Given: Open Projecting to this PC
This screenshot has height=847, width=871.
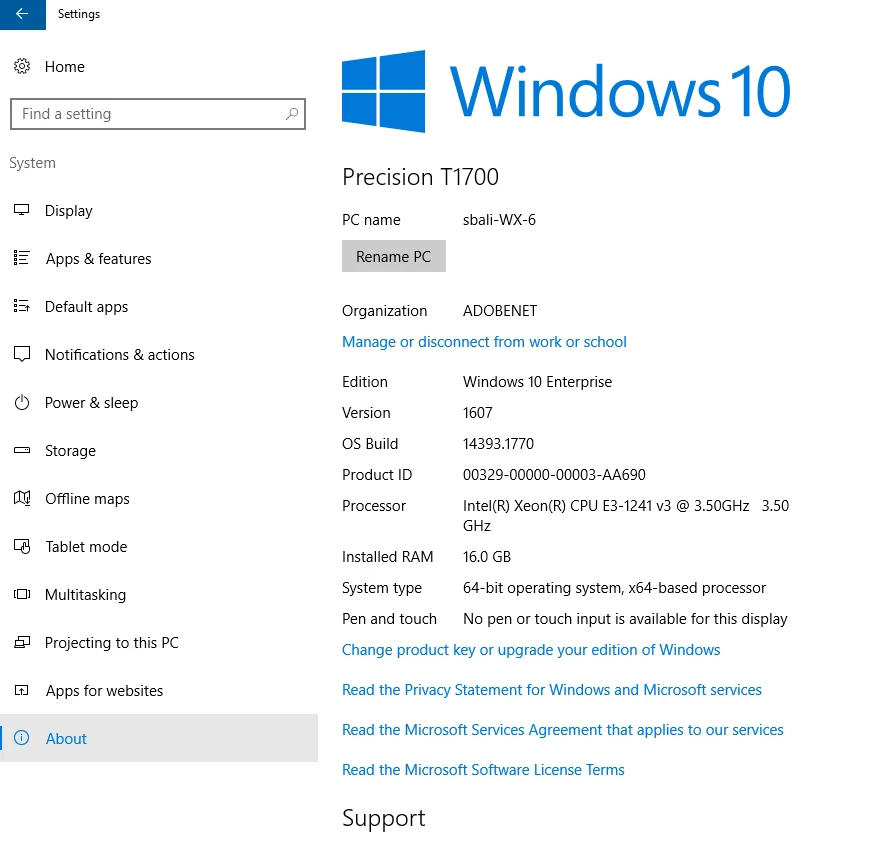Looking at the screenshot, I should 159,643.
